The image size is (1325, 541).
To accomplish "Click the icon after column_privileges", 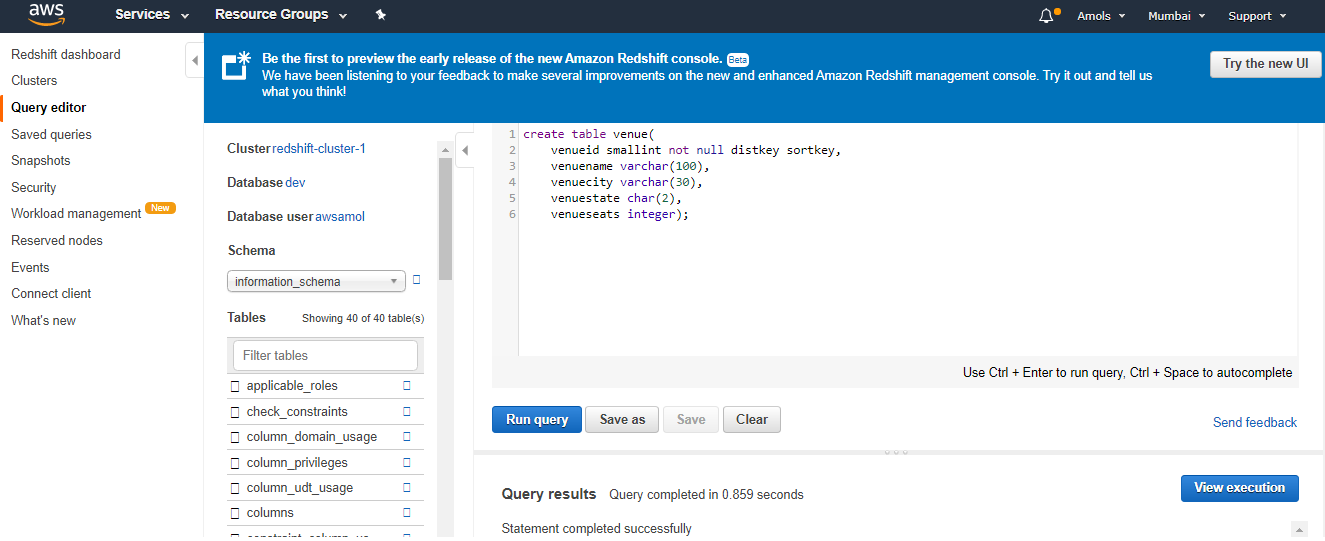I will pos(407,462).
